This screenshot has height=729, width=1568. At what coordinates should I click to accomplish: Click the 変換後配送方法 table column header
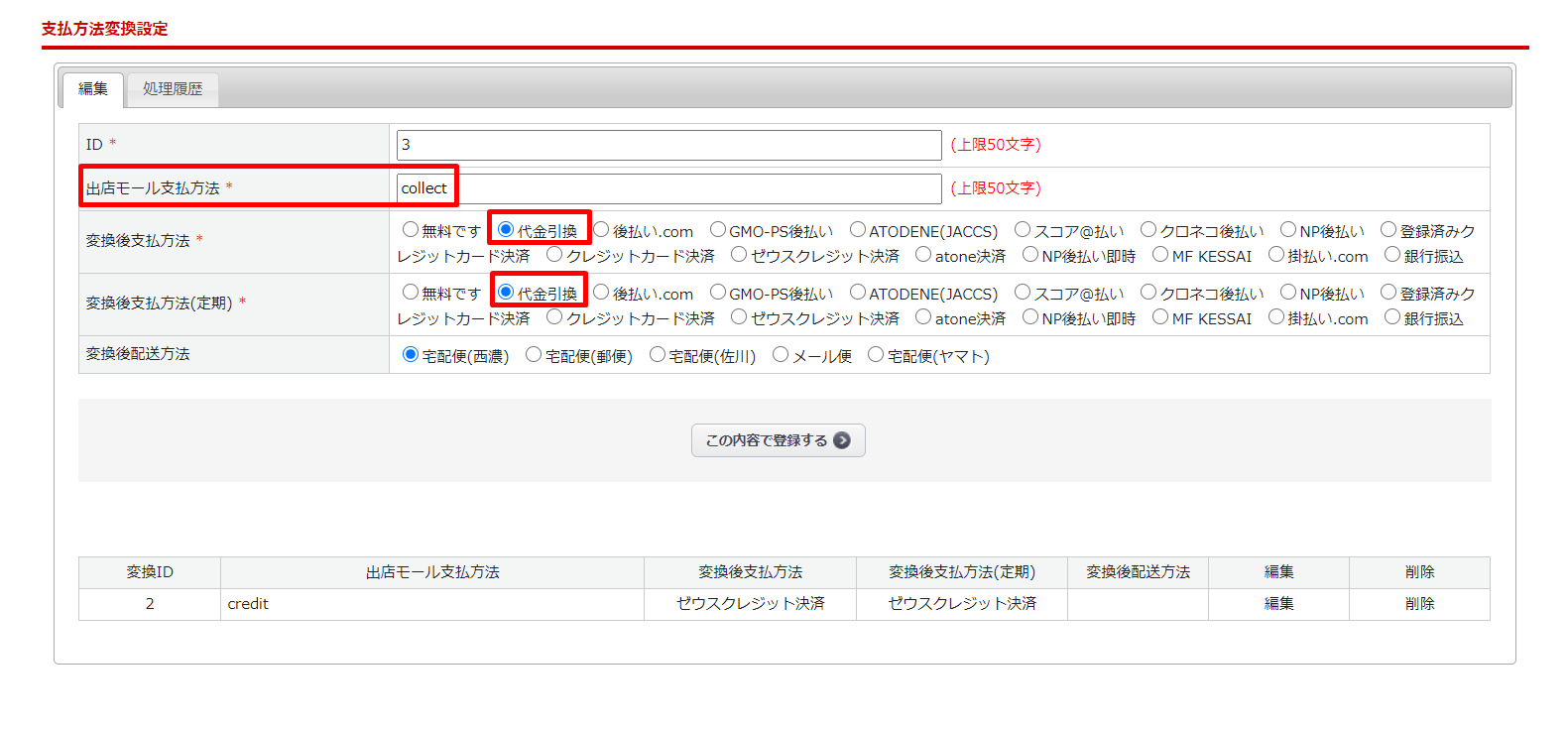1138,572
